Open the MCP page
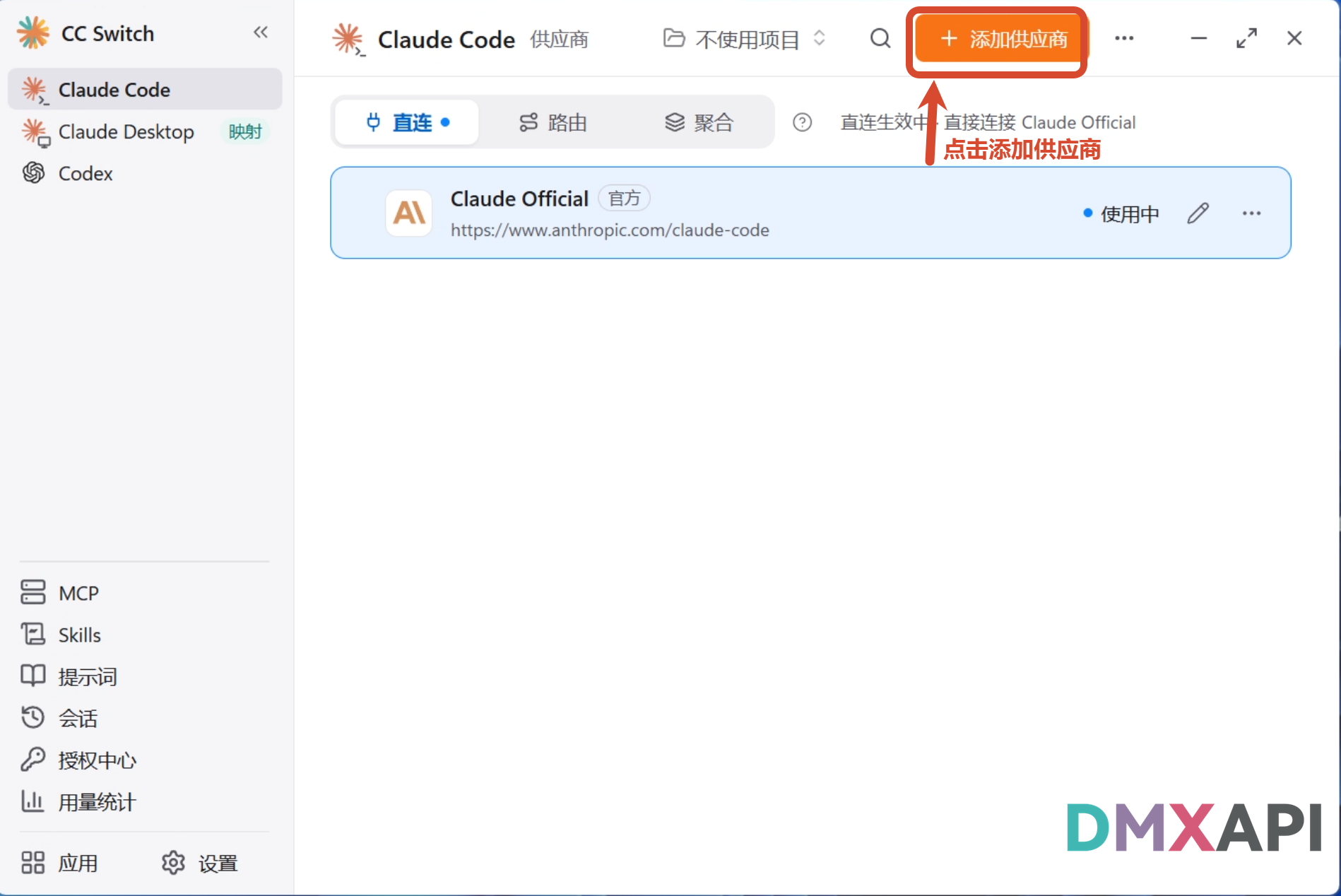Viewport: 1341px width, 896px height. (60, 593)
